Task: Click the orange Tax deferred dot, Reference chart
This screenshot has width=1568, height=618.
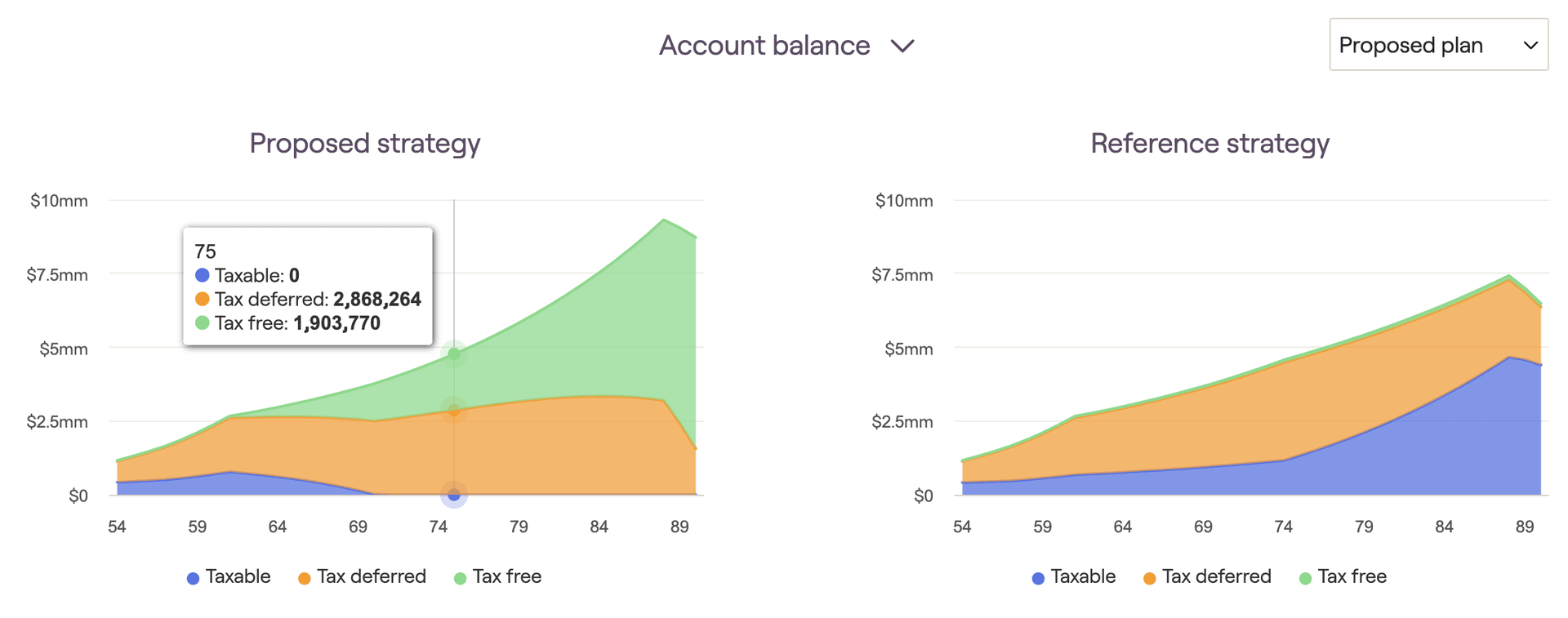Action: (x=1149, y=579)
